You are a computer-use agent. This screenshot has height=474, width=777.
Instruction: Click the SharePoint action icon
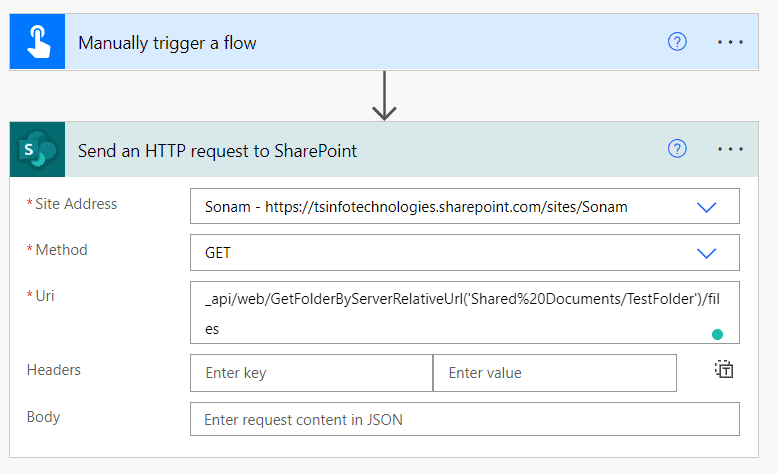[x=37, y=149]
